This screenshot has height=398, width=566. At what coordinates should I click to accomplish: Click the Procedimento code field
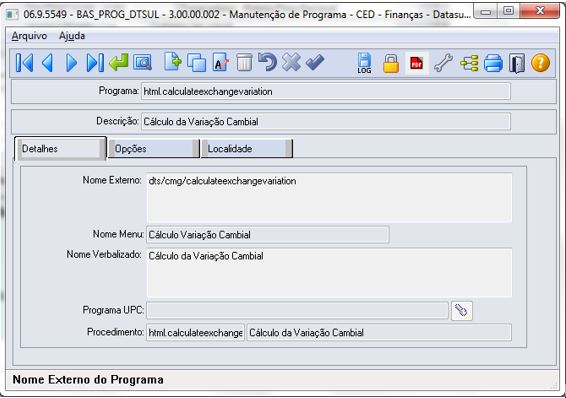coord(195,332)
